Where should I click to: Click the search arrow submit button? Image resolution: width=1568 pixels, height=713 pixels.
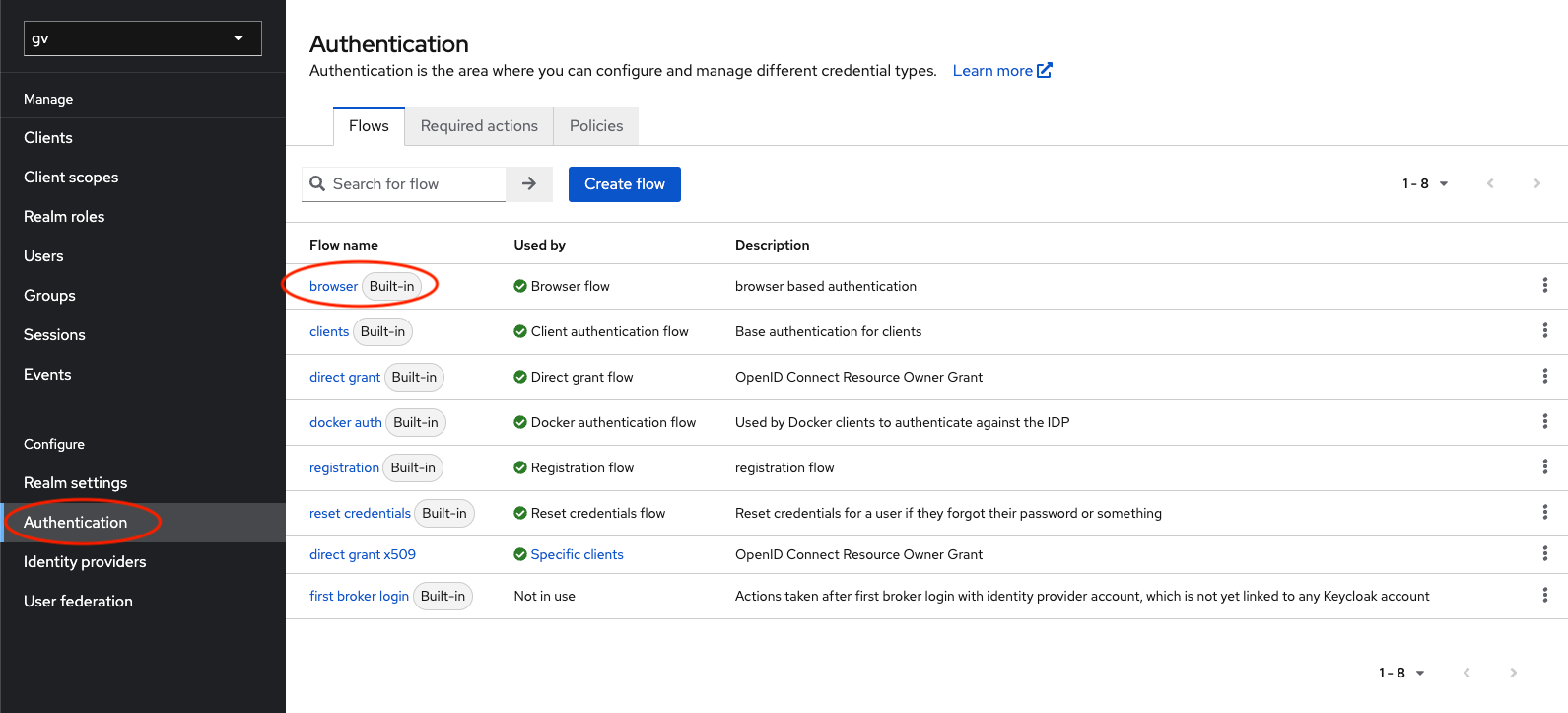pyautogui.click(x=529, y=184)
